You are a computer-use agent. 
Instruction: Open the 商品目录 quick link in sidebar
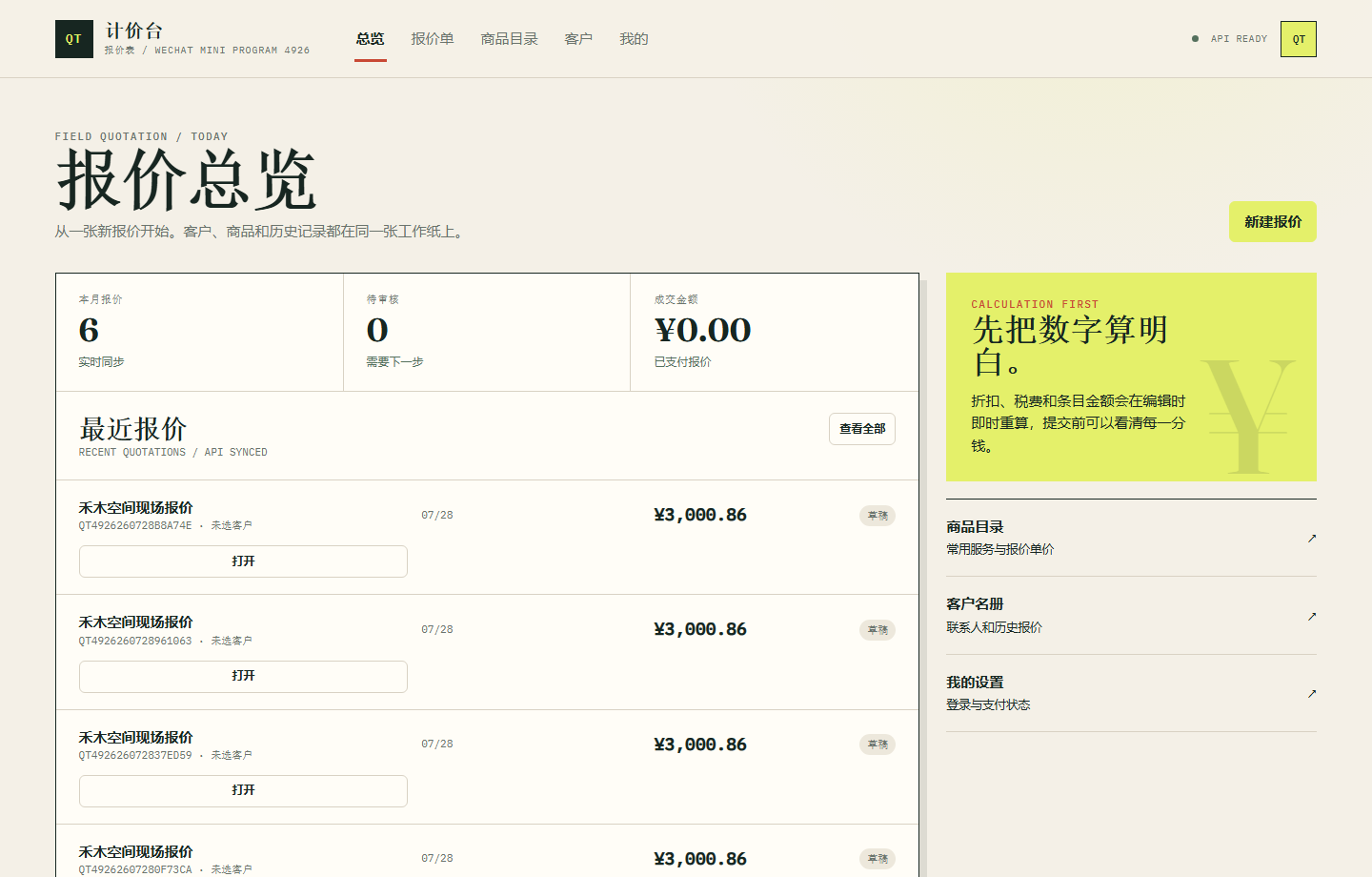click(x=1131, y=538)
